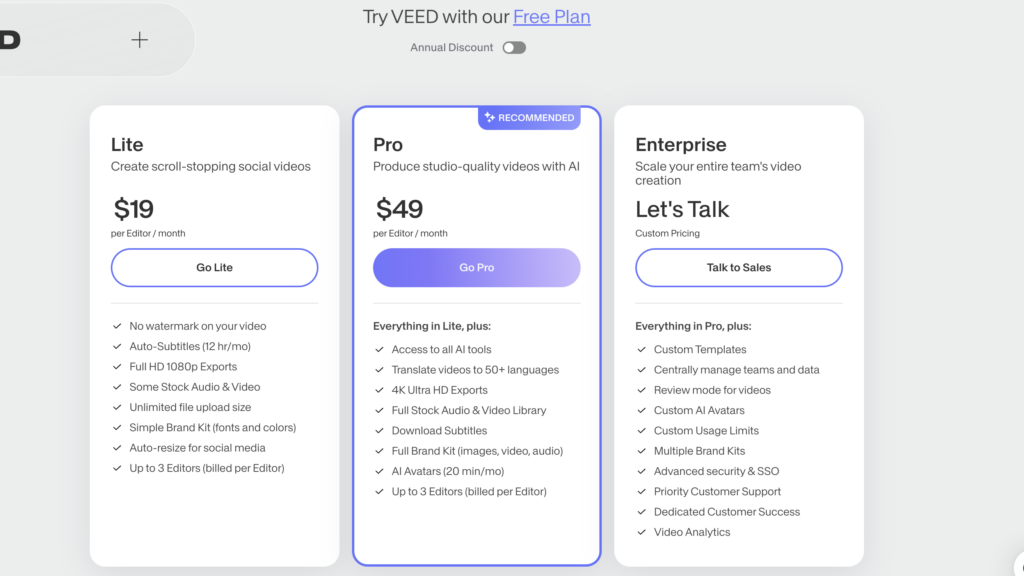The height and width of the screenshot is (576, 1024).
Task: Click the checkmark next to '4K Ultra HD Exports'
Action: click(x=380, y=390)
